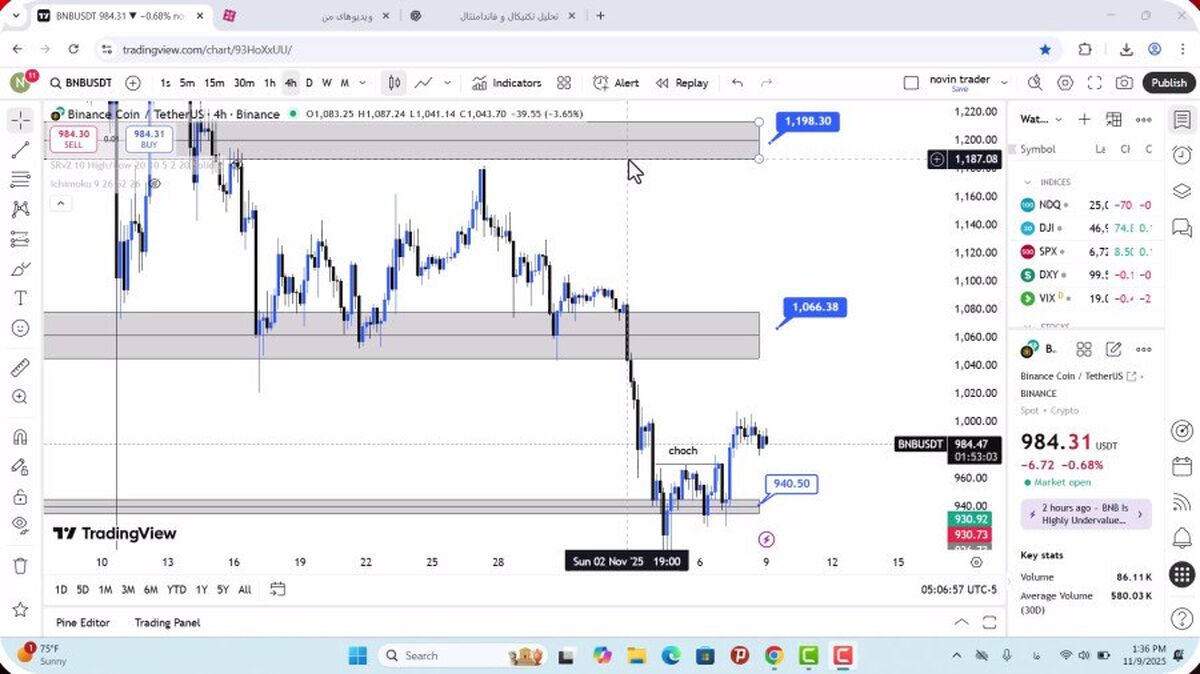
Task: Open the price scale settings gear
Action: (977, 562)
